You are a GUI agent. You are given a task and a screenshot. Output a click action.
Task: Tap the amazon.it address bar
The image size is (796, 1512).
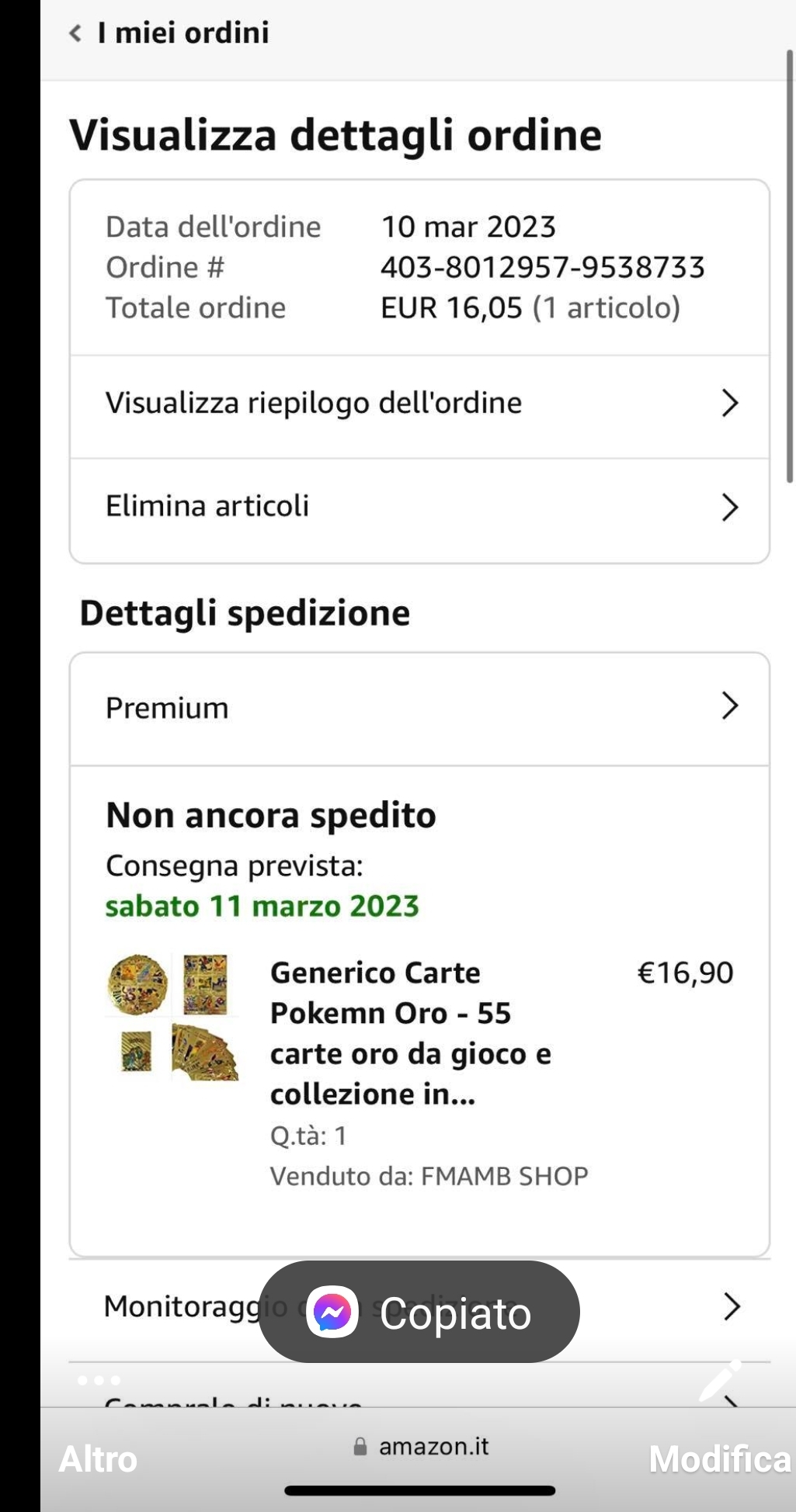click(433, 1447)
